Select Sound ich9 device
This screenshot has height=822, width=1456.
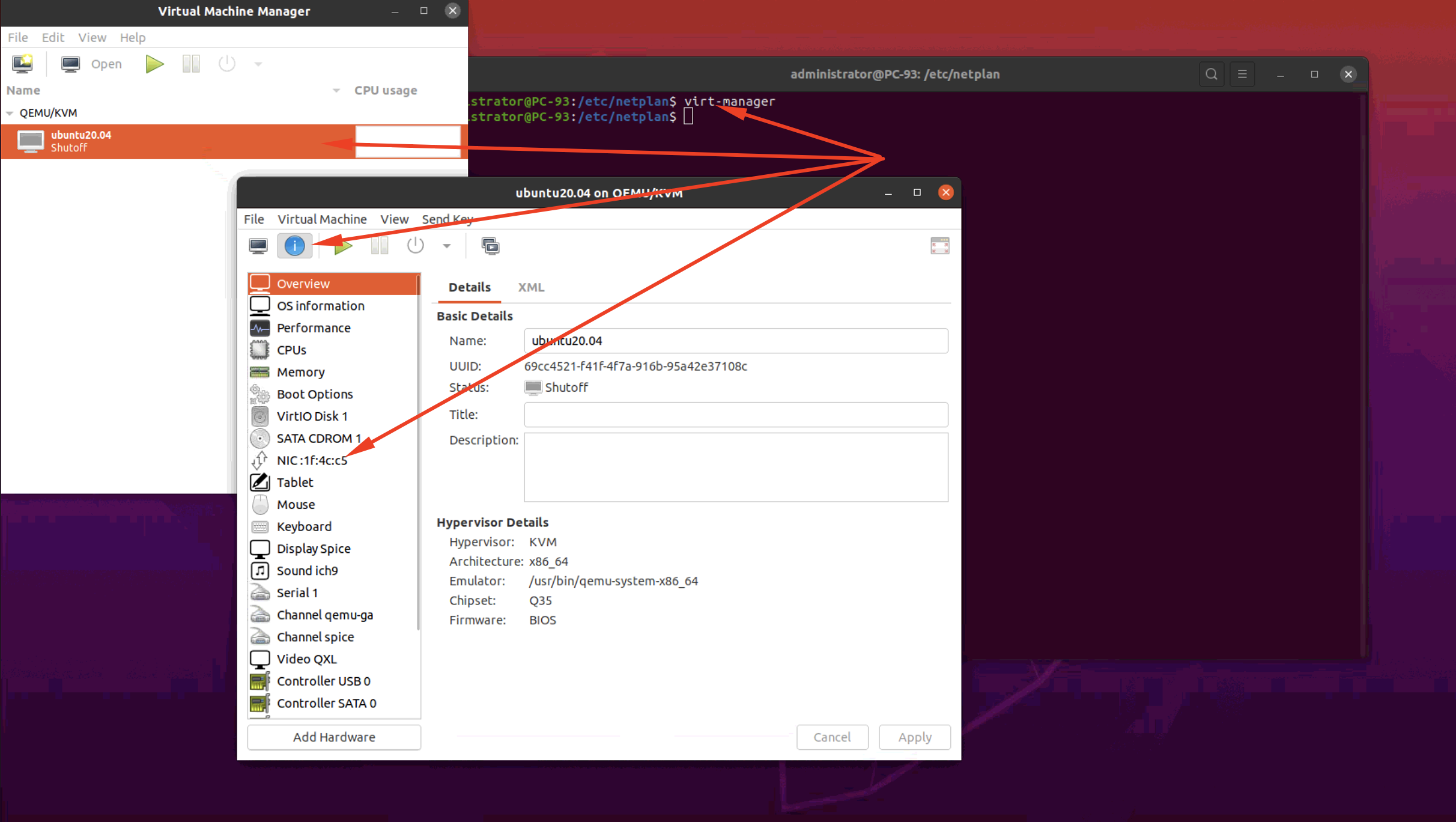(x=333, y=571)
